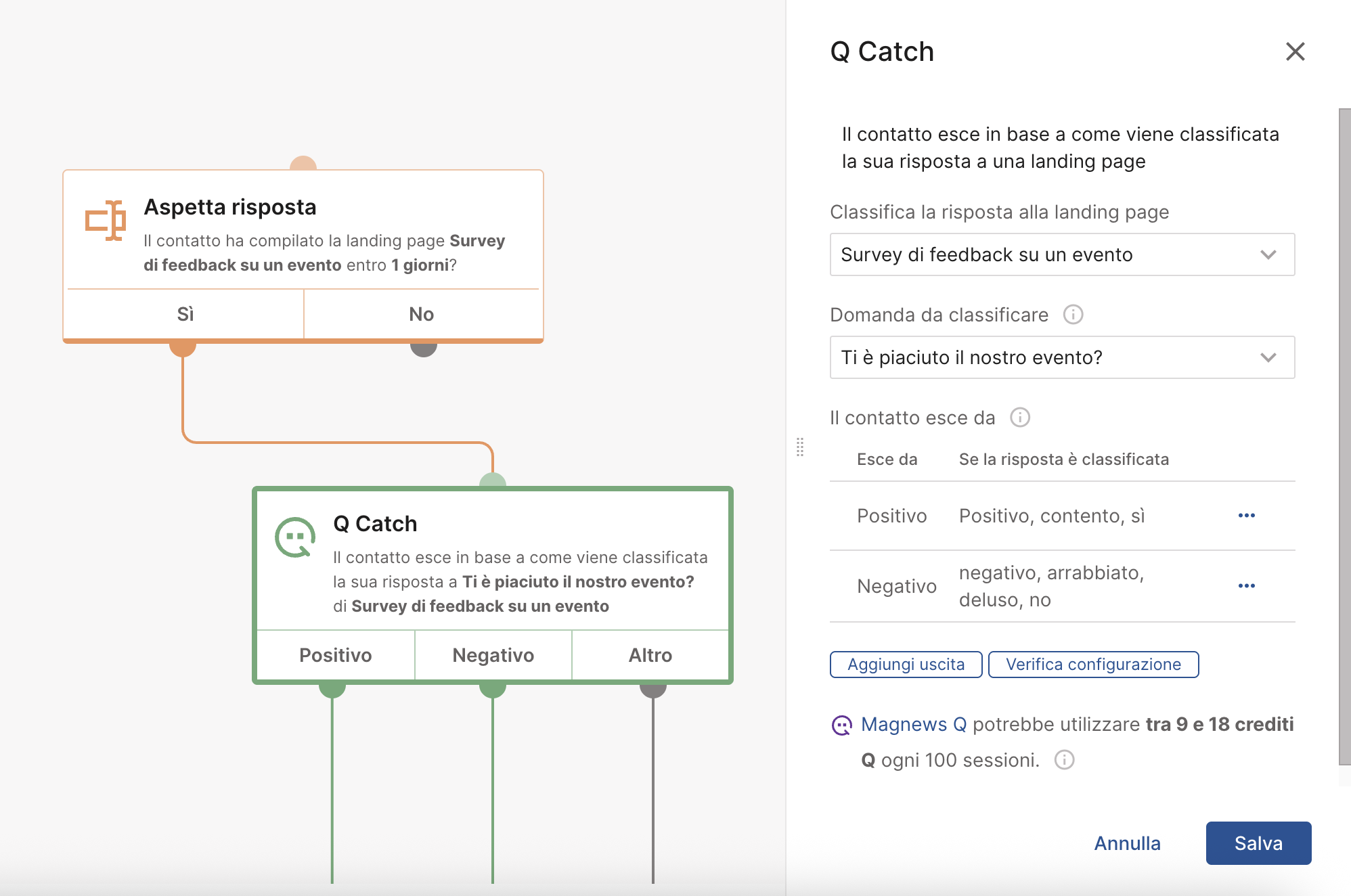Image resolution: width=1351 pixels, height=896 pixels.
Task: Click the Altro exit of Q Catch node
Action: pos(650,655)
